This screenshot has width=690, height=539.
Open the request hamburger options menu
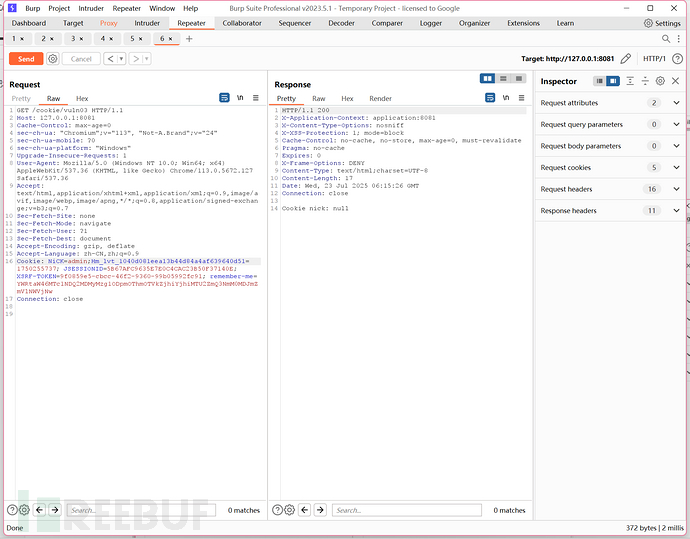tap(256, 98)
